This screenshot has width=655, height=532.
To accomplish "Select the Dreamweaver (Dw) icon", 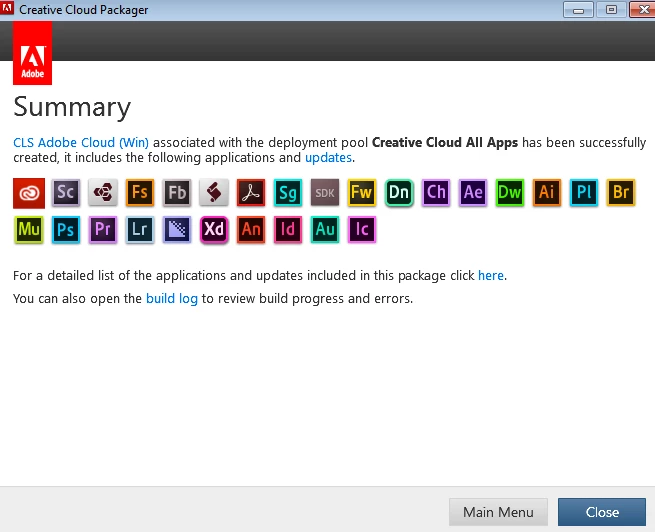I will (x=510, y=193).
